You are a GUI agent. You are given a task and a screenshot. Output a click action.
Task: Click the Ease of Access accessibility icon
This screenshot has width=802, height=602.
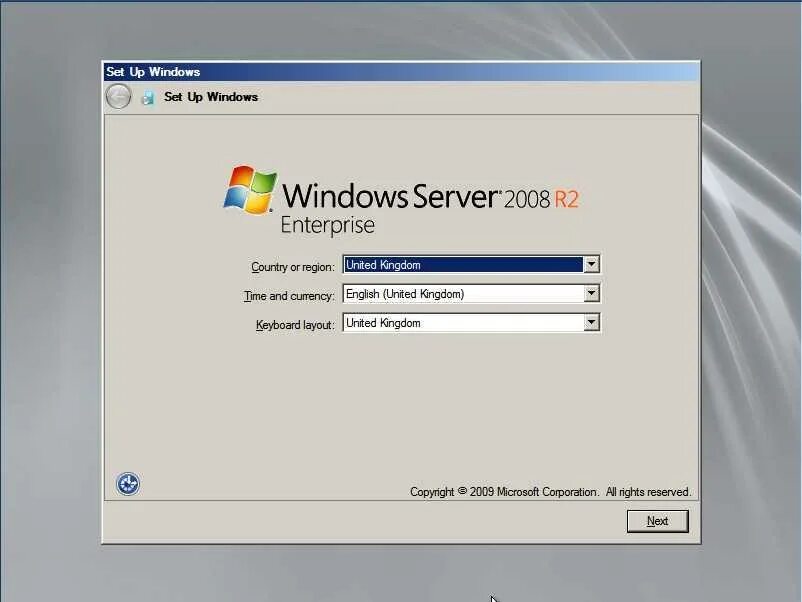127,483
